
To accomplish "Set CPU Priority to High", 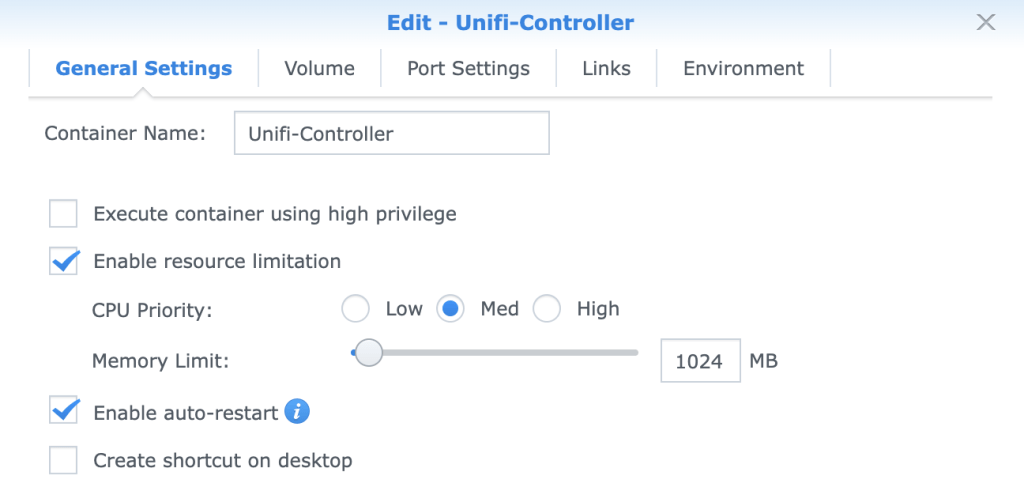I will 547,309.
